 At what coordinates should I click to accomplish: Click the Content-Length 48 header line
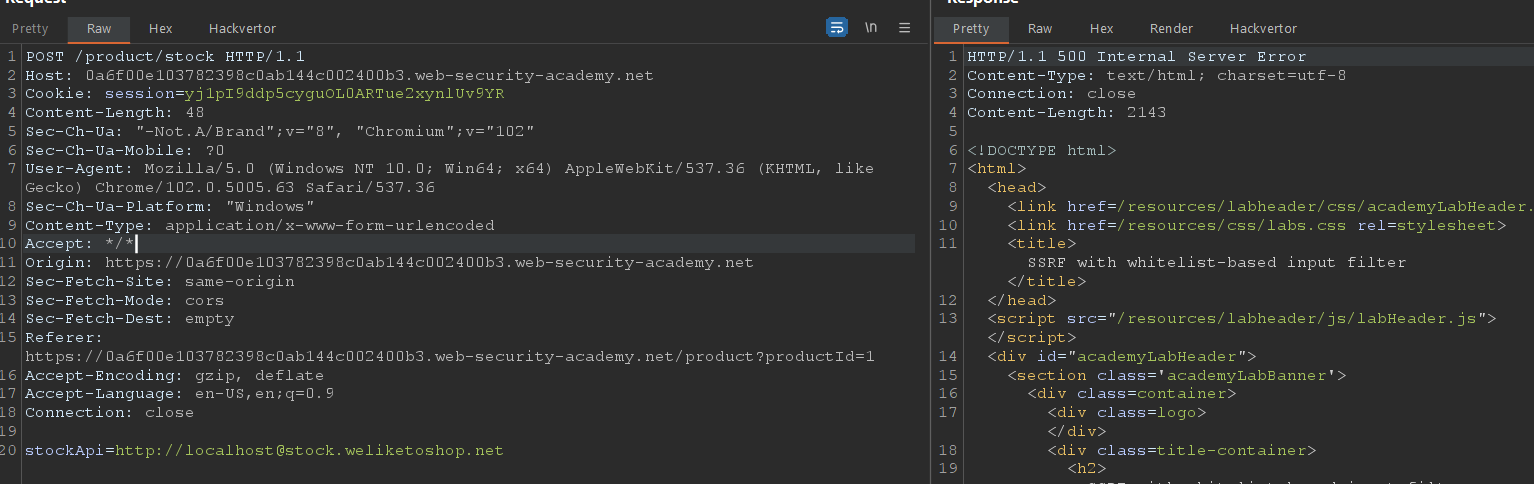coord(115,113)
